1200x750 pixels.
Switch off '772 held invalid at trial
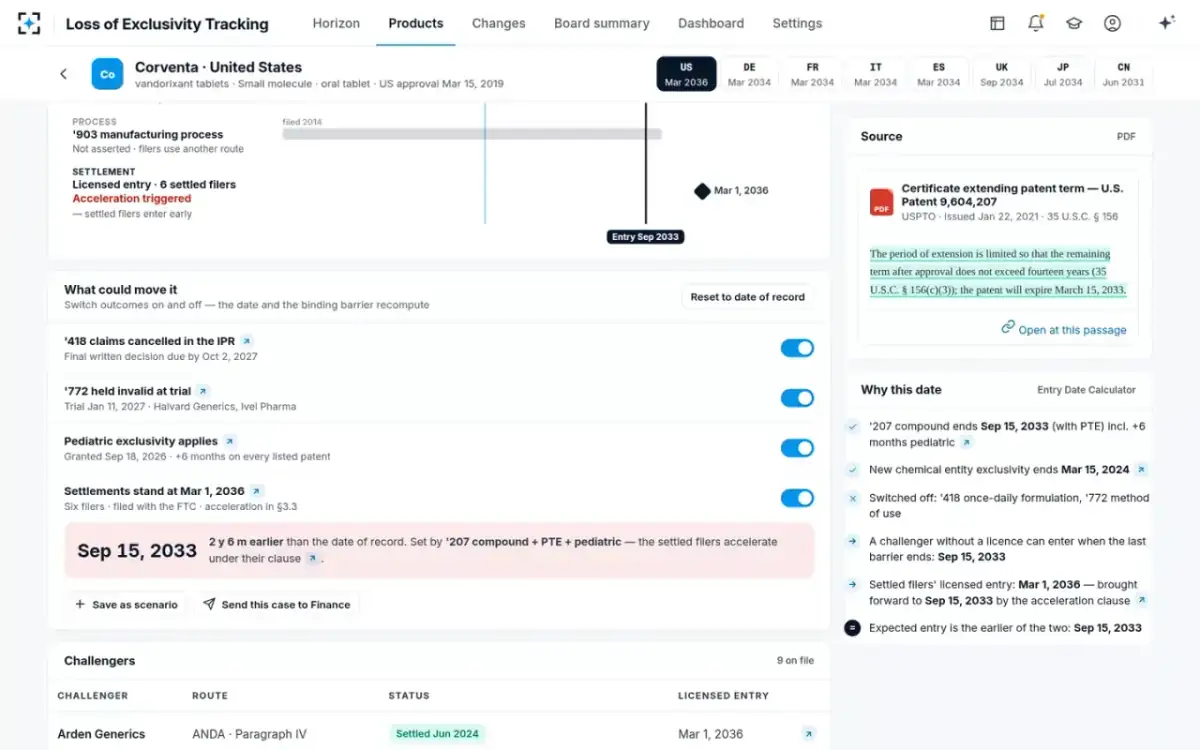tap(797, 398)
